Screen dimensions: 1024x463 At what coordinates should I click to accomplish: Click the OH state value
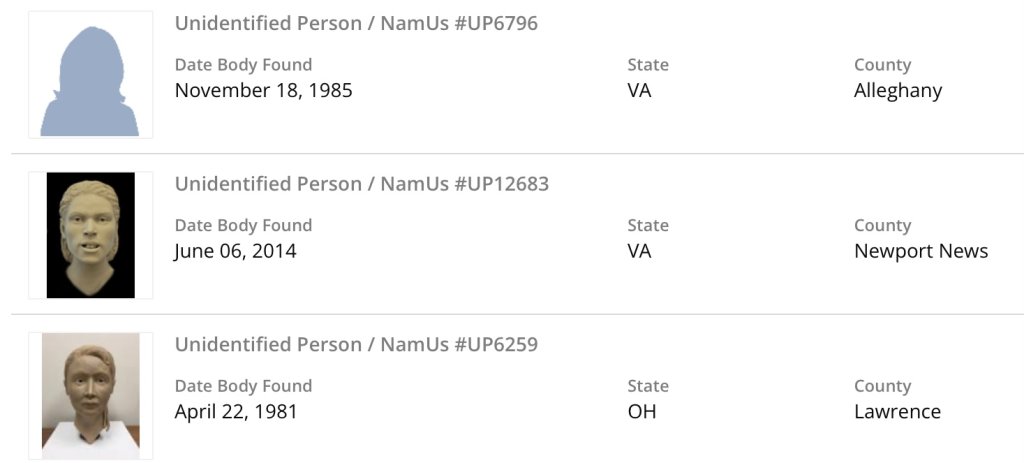[642, 411]
